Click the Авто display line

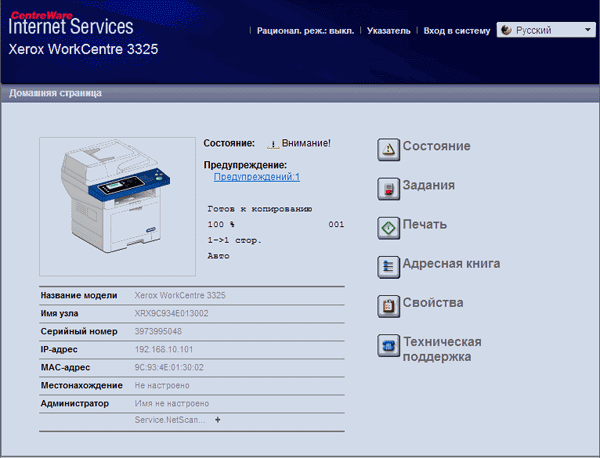[x=218, y=256]
